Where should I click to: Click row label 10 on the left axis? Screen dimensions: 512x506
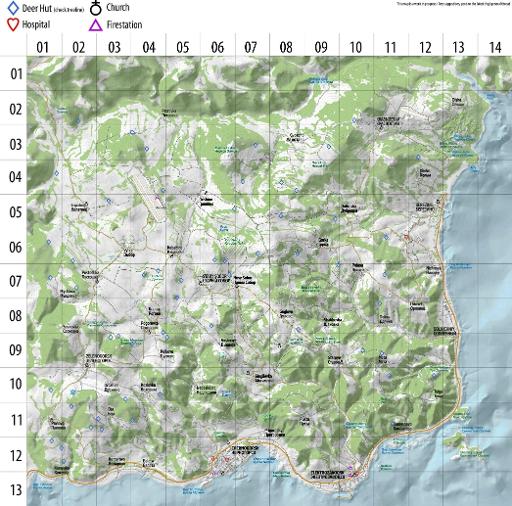[x=16, y=384]
